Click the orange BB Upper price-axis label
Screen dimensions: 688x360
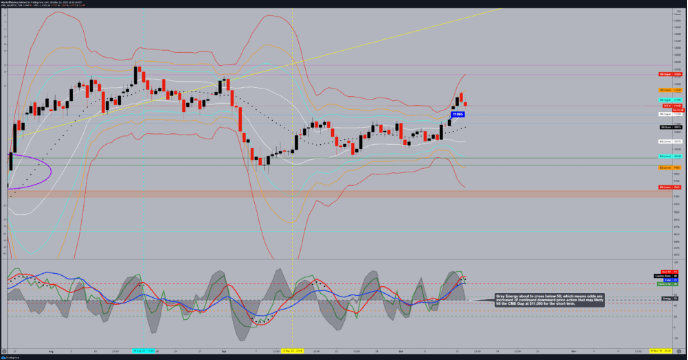coord(670,90)
